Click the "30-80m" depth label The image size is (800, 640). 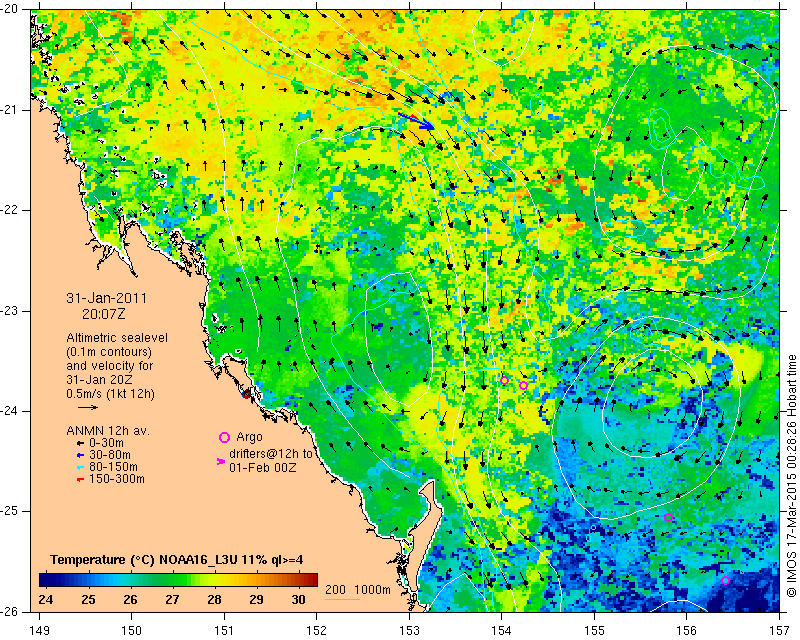click(x=110, y=455)
